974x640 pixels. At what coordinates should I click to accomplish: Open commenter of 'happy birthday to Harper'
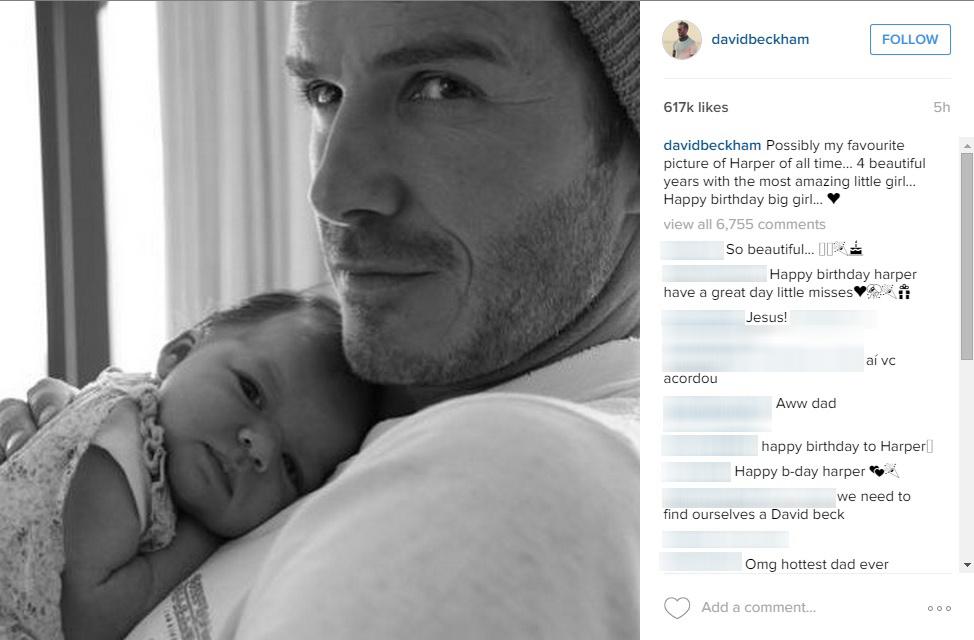710,446
